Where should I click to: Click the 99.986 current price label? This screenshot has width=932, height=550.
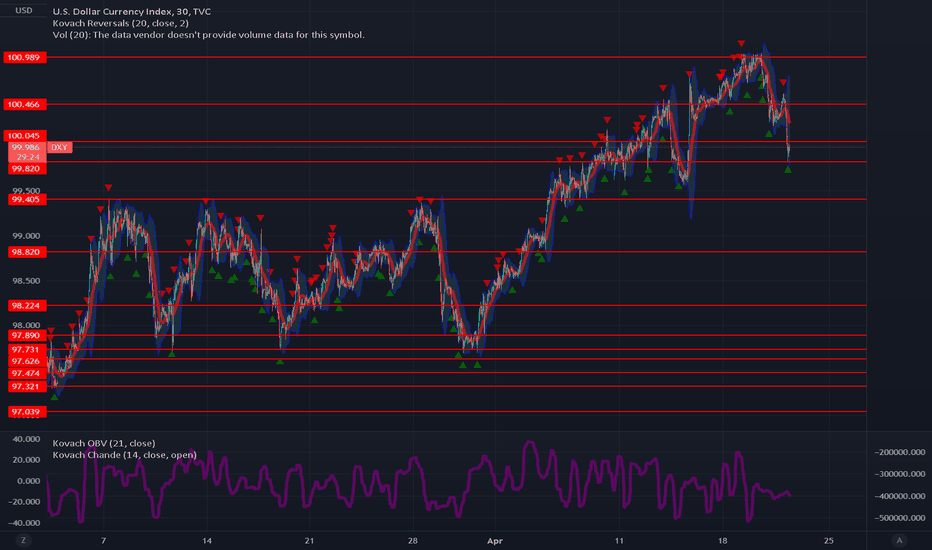click(27, 147)
